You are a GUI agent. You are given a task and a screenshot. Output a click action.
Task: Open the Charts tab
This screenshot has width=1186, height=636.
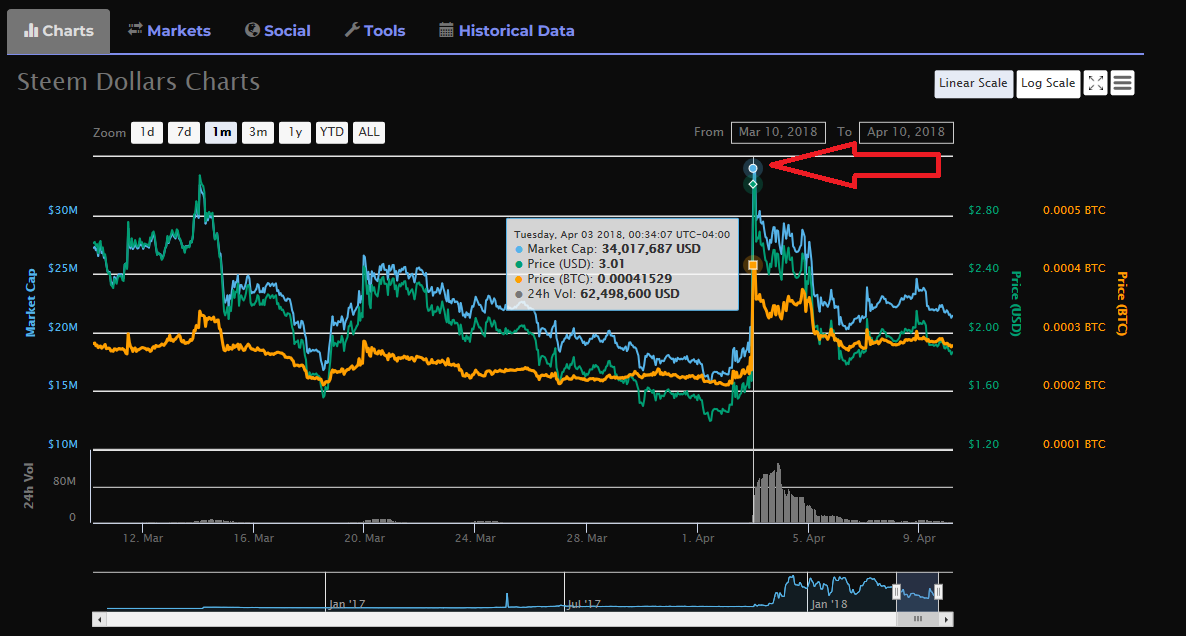pyautogui.click(x=58, y=31)
